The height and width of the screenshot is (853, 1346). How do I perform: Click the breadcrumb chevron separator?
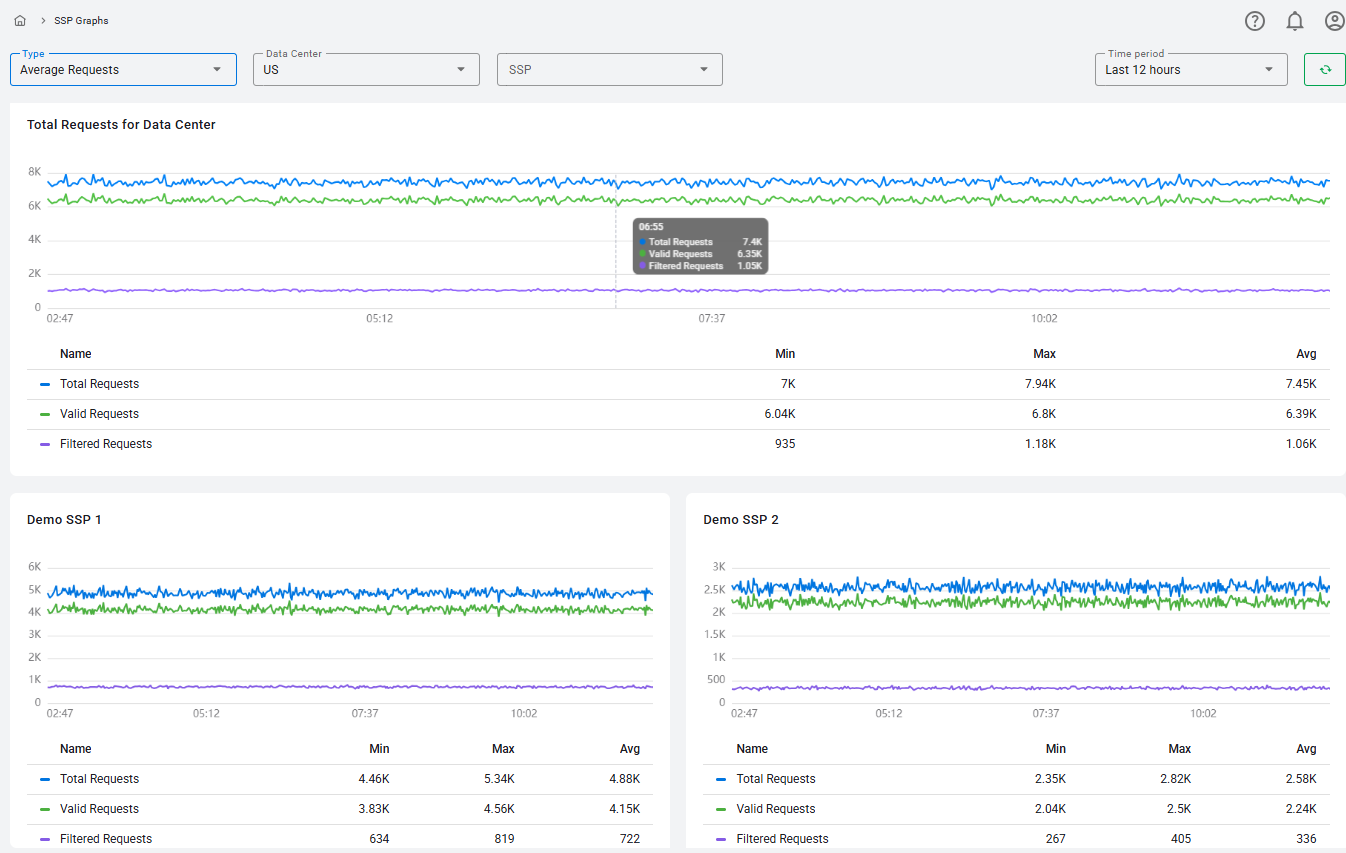[43, 21]
